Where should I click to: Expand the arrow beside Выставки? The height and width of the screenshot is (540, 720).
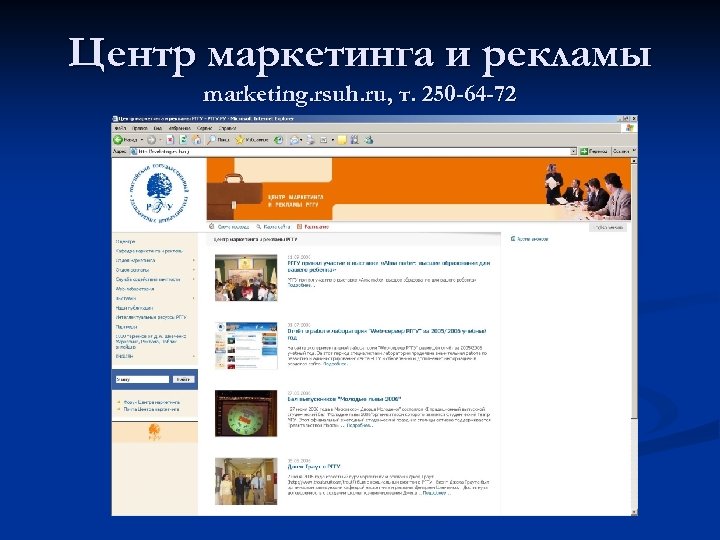[194, 298]
